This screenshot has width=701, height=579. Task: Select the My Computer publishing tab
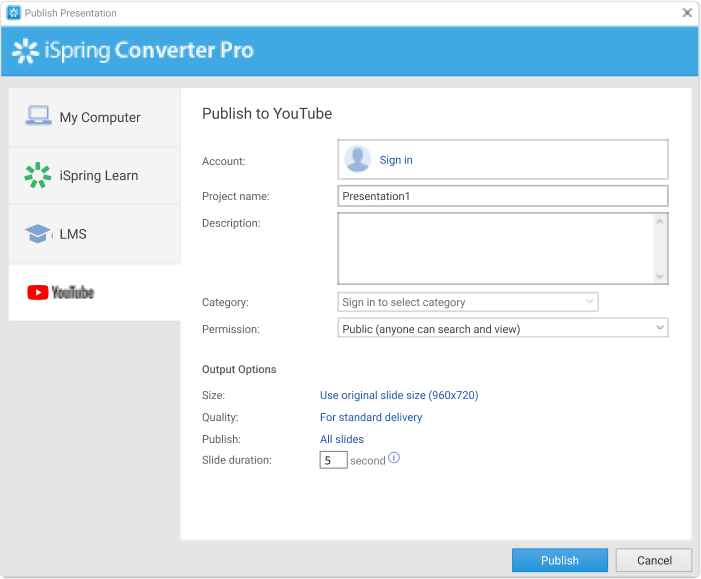pyautogui.click(x=95, y=117)
